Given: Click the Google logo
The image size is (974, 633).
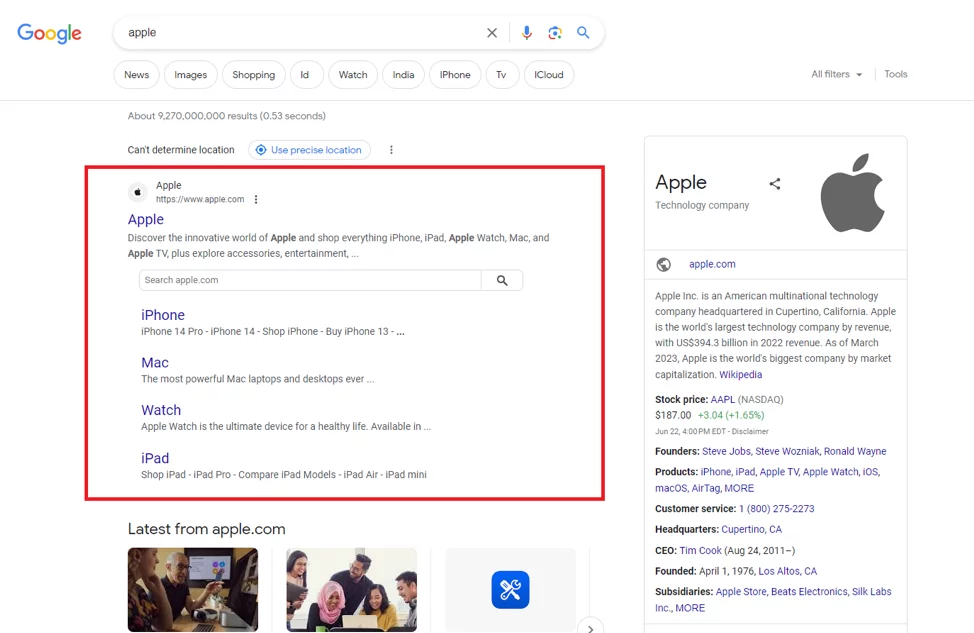Looking at the screenshot, I should click(49, 33).
